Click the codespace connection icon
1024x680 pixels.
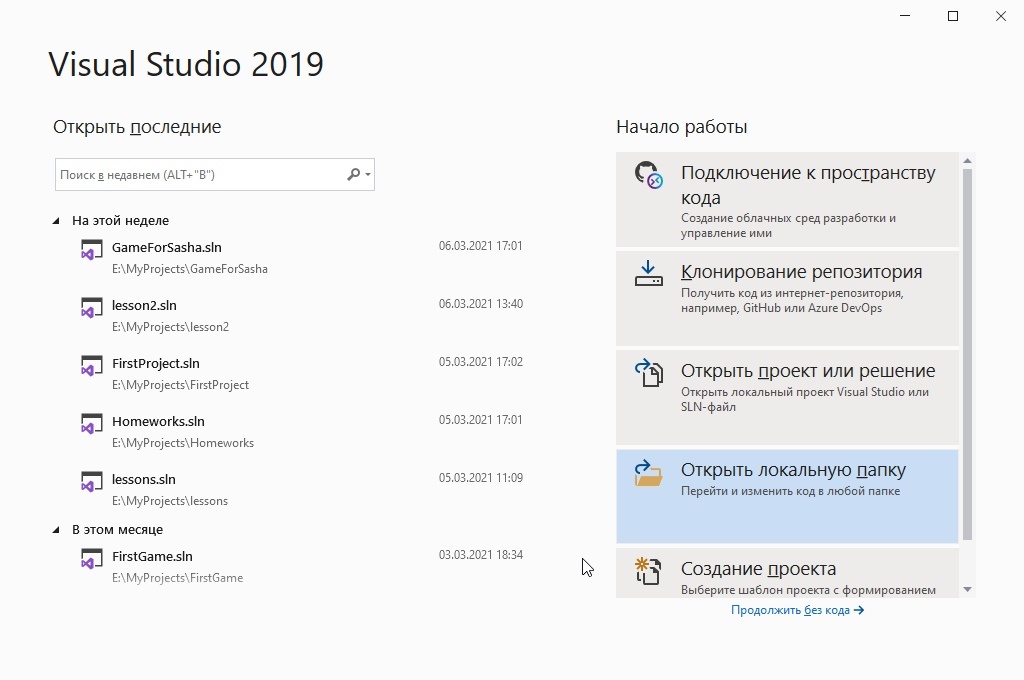click(648, 175)
